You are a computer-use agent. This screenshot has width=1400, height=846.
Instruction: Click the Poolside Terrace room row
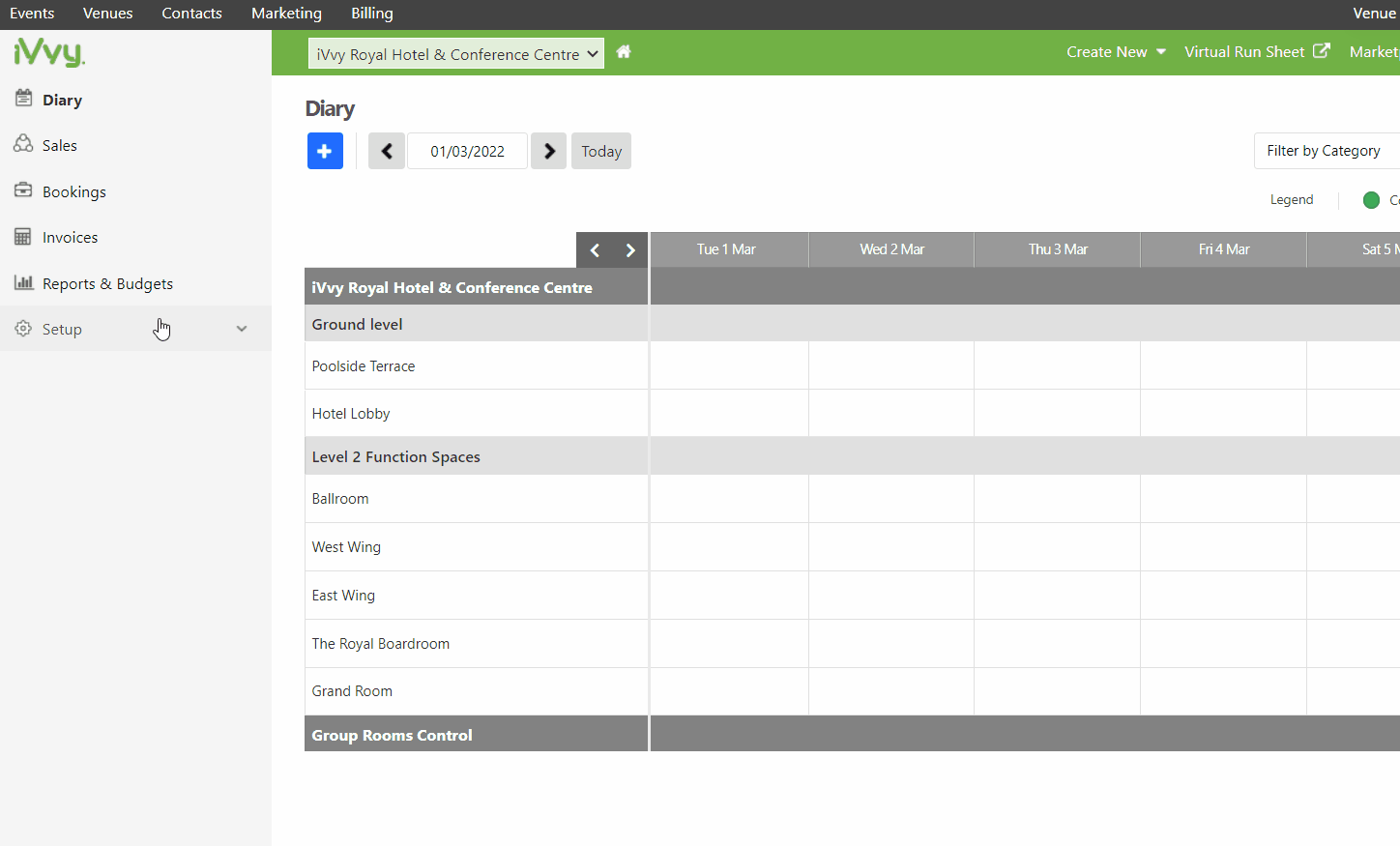(x=477, y=365)
